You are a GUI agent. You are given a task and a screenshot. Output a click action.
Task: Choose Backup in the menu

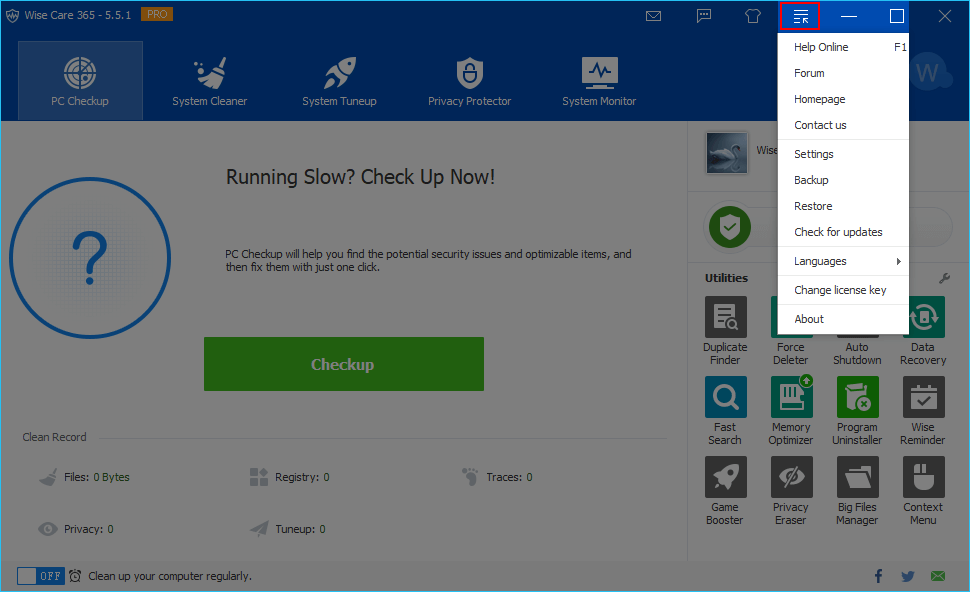[843, 180]
